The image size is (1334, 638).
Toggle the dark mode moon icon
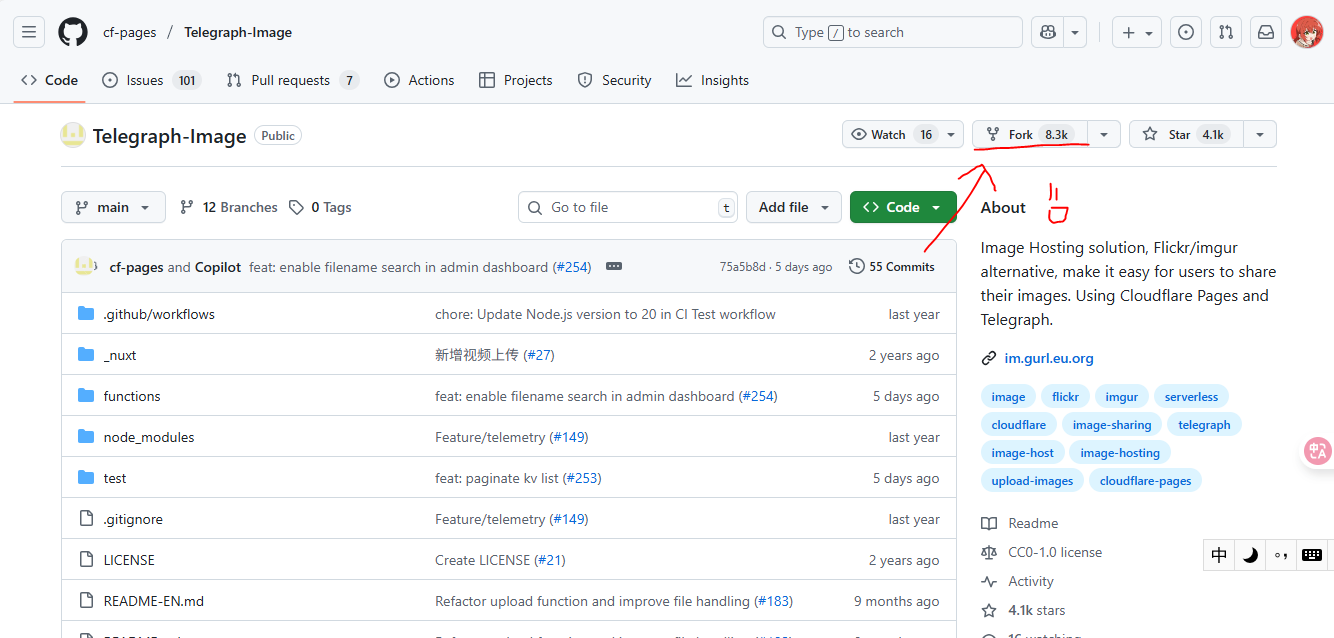pos(1250,555)
